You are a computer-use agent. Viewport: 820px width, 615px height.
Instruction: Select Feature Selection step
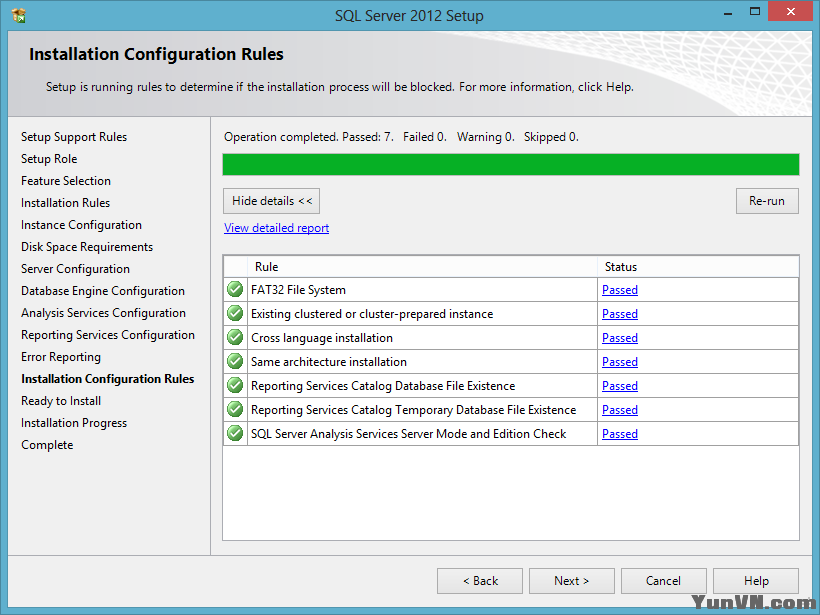tap(66, 181)
